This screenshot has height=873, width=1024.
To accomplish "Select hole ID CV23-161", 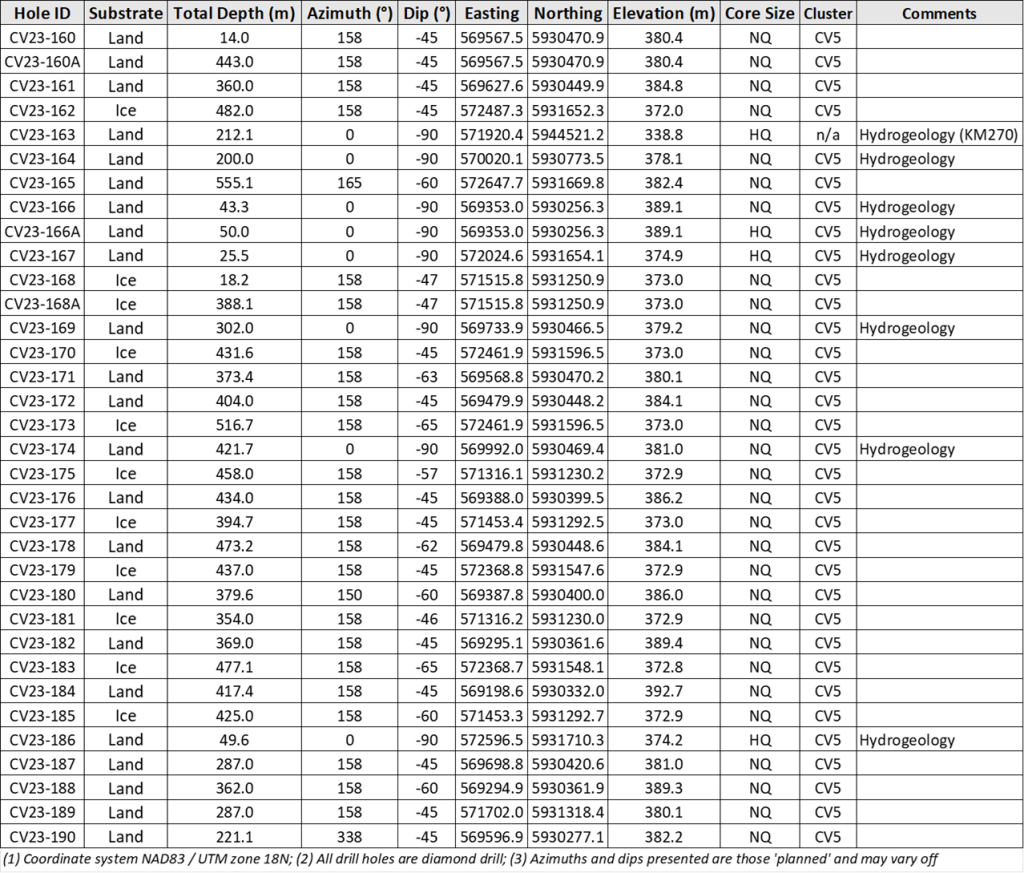I will 42,86.
